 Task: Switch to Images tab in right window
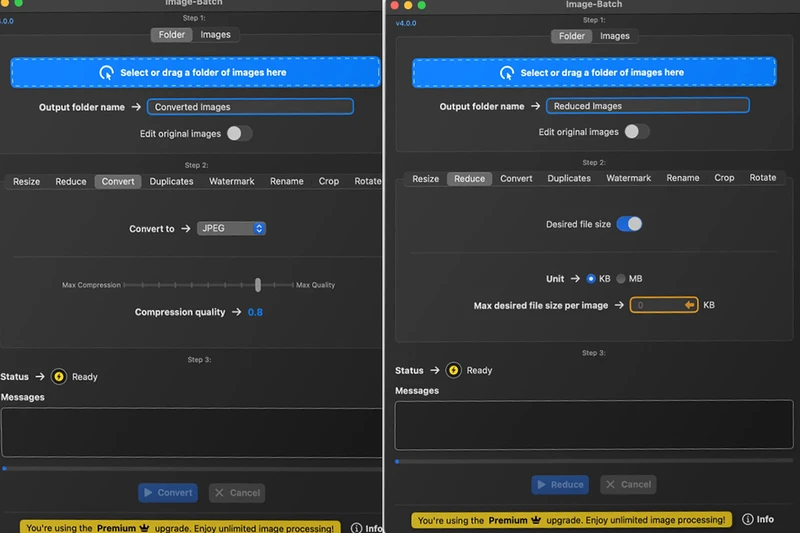click(615, 36)
